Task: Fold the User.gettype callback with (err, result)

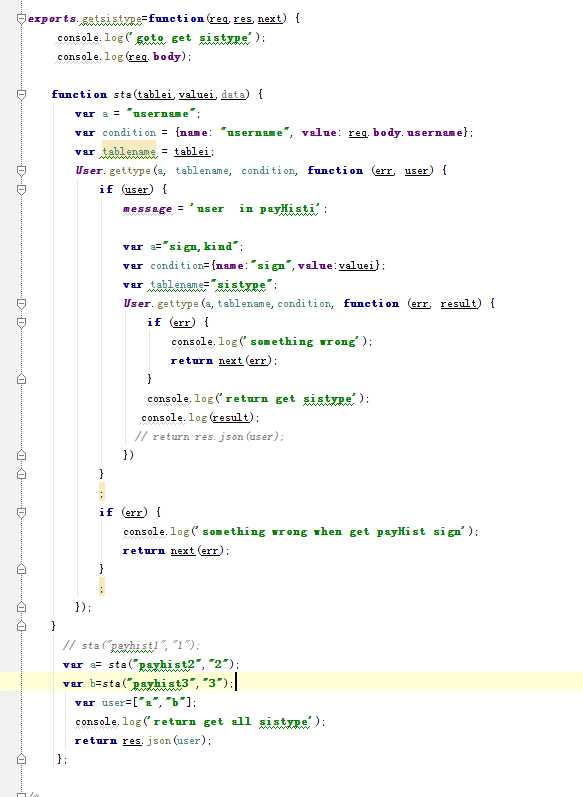Action: (x=21, y=303)
